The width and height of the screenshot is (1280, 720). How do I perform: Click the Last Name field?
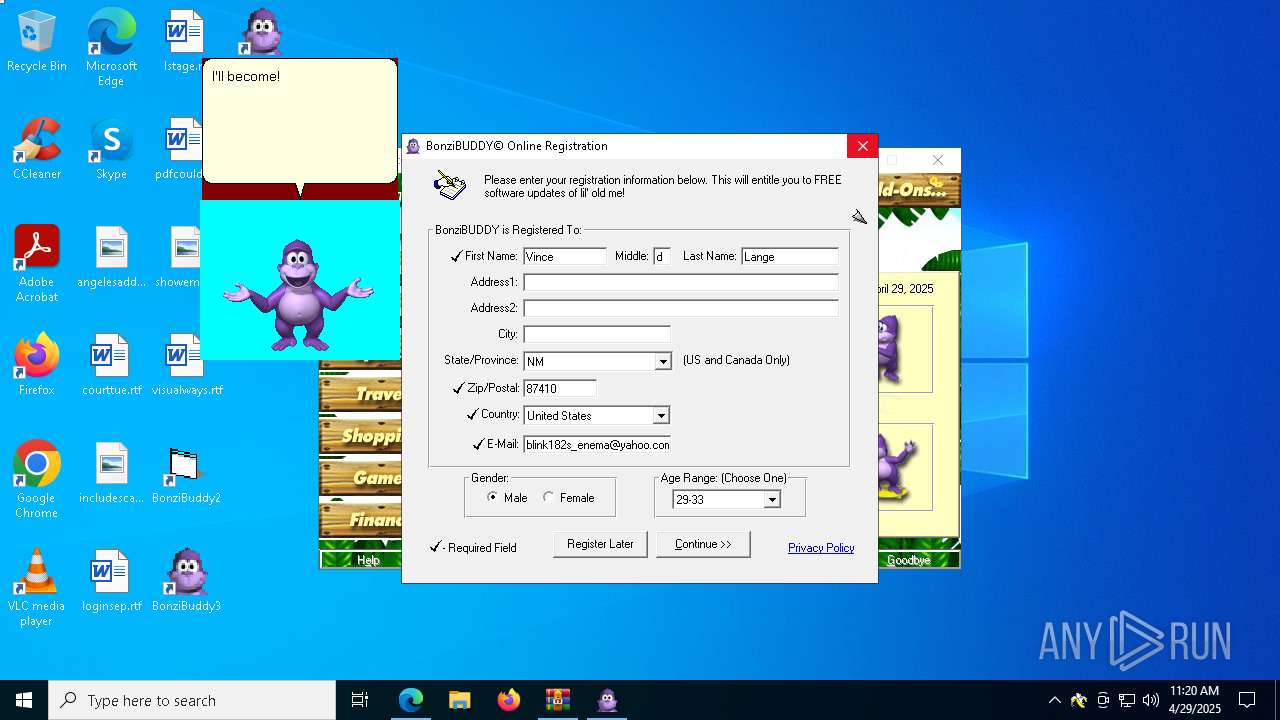click(x=790, y=256)
